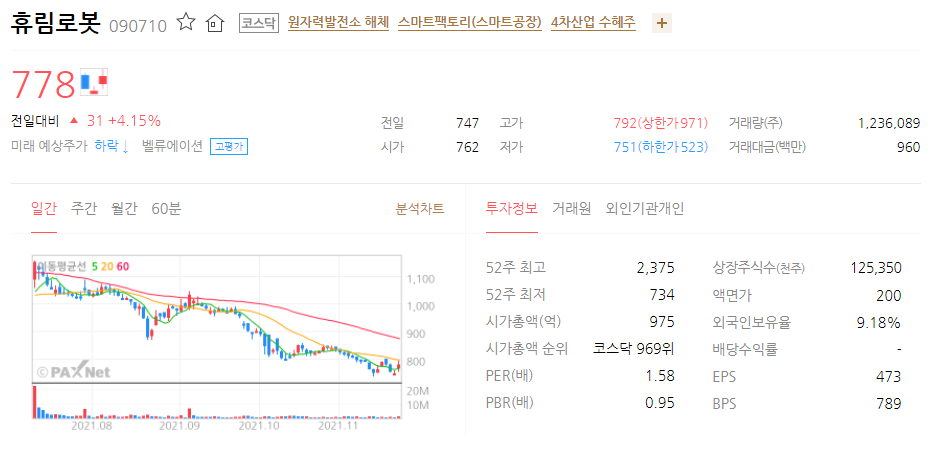
Task: Click the 외국인보유율 value 9.18%
Action: [881, 322]
